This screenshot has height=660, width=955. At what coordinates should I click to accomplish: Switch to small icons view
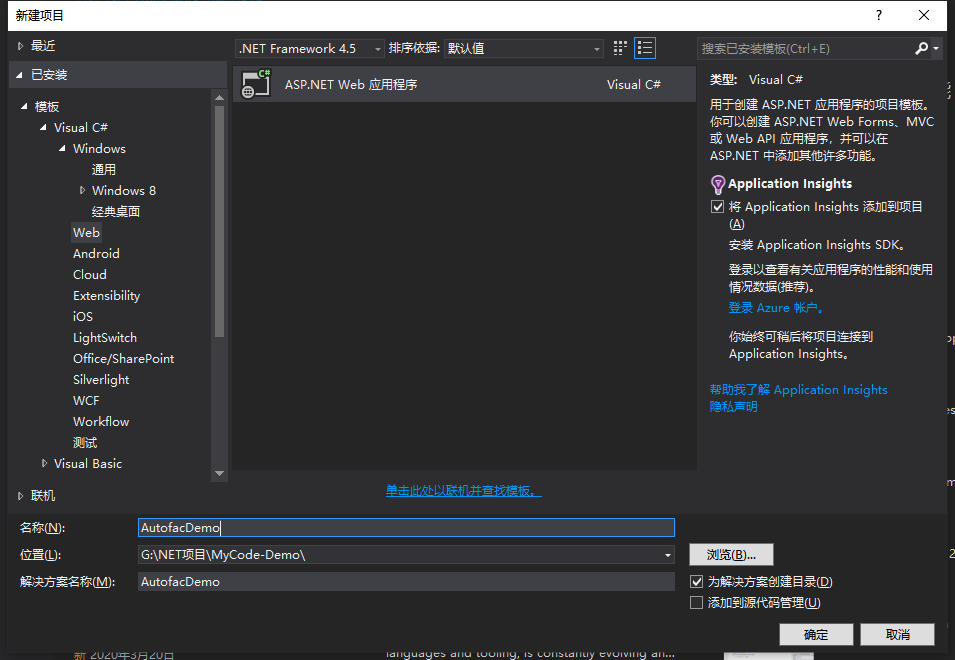(x=620, y=48)
